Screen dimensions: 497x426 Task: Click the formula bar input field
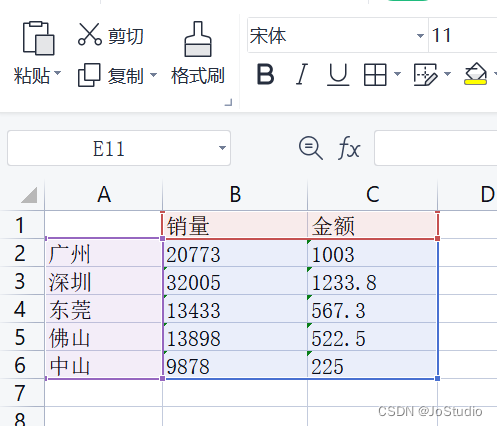pyautogui.click(x=436, y=148)
